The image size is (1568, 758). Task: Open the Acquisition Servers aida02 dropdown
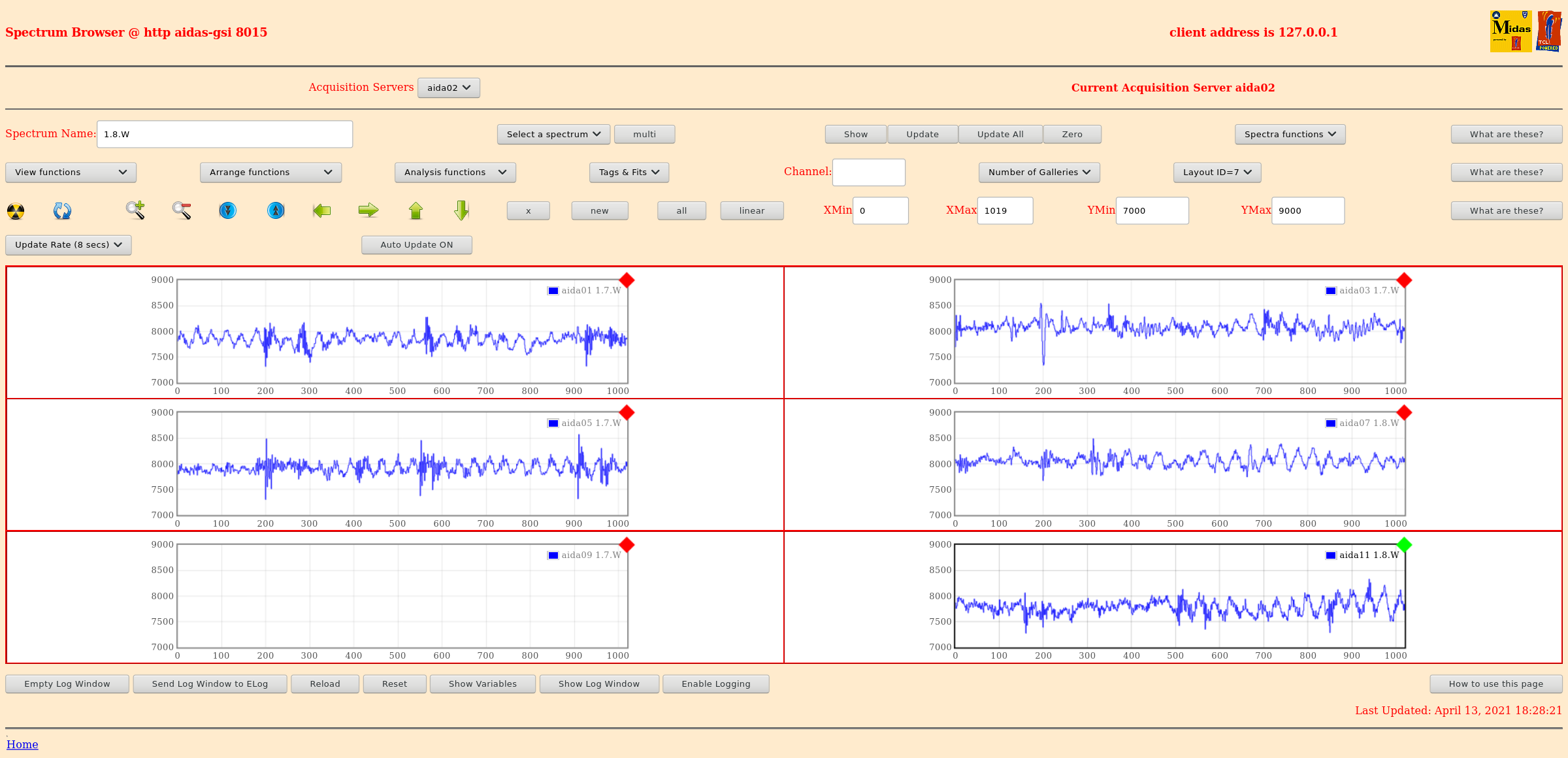tap(448, 88)
